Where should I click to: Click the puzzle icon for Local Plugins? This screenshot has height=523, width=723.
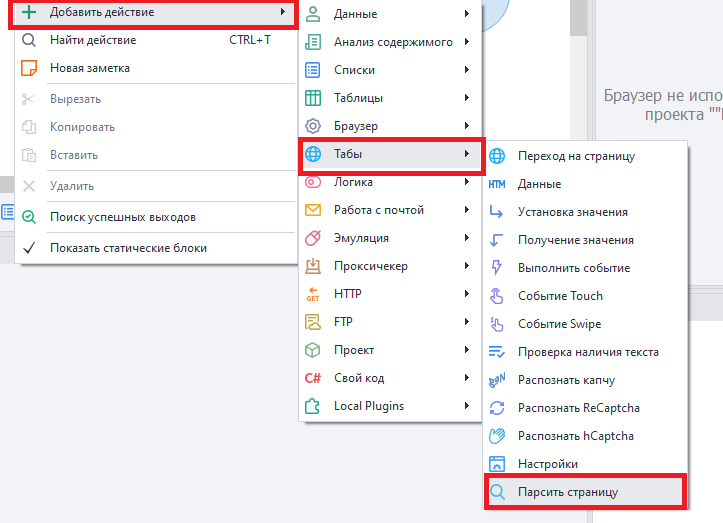click(313, 406)
